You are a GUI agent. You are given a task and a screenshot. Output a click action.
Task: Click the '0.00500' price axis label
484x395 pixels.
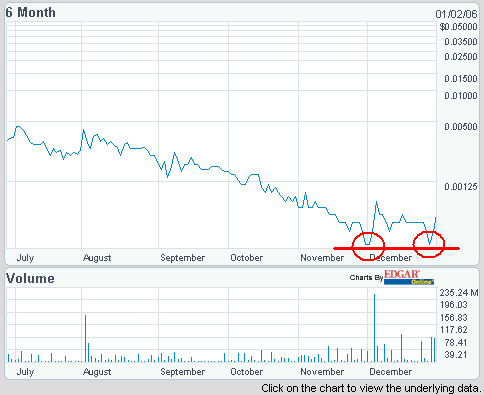pyautogui.click(x=461, y=127)
